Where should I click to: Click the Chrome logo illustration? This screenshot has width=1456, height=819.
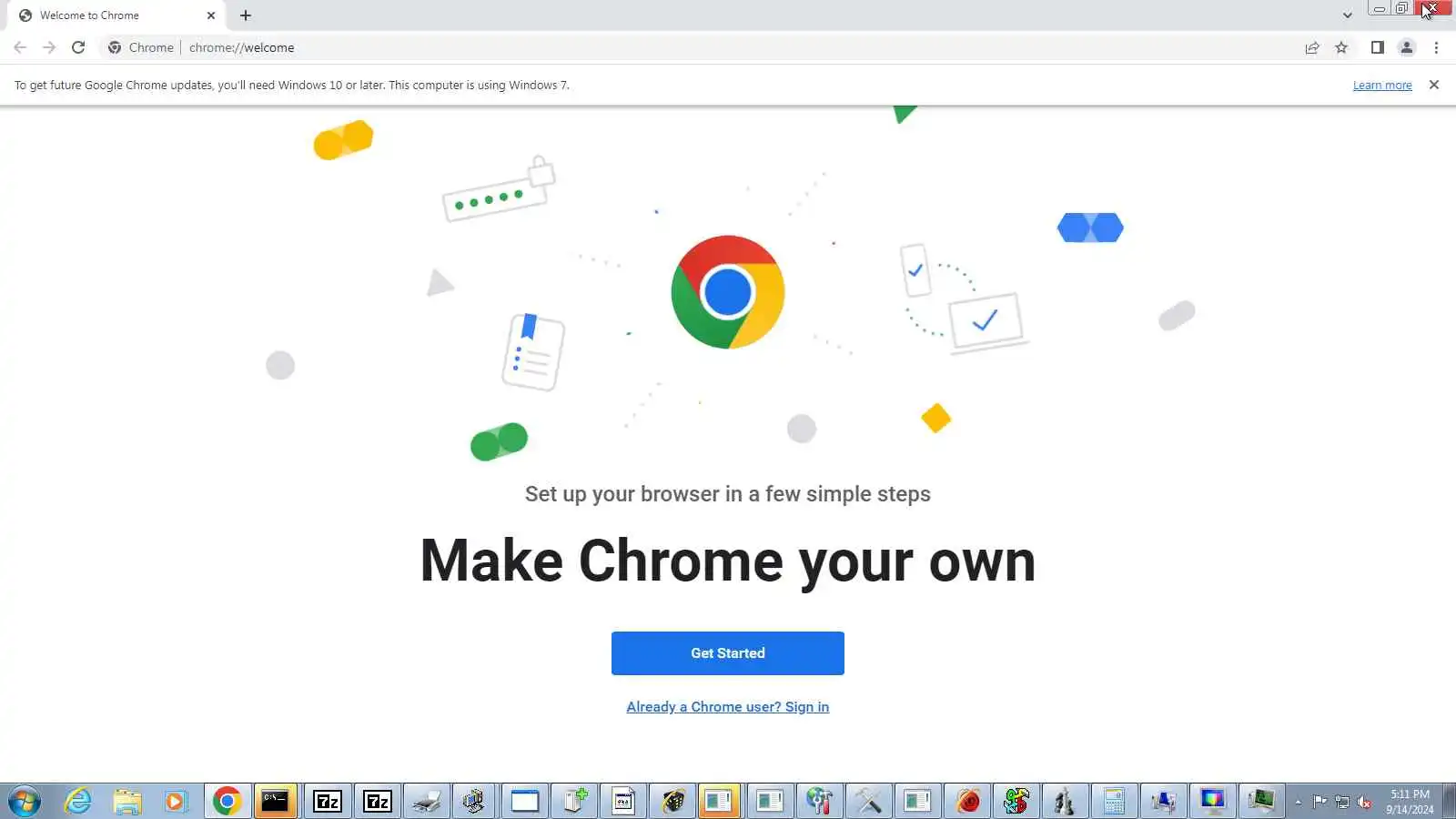[728, 292]
